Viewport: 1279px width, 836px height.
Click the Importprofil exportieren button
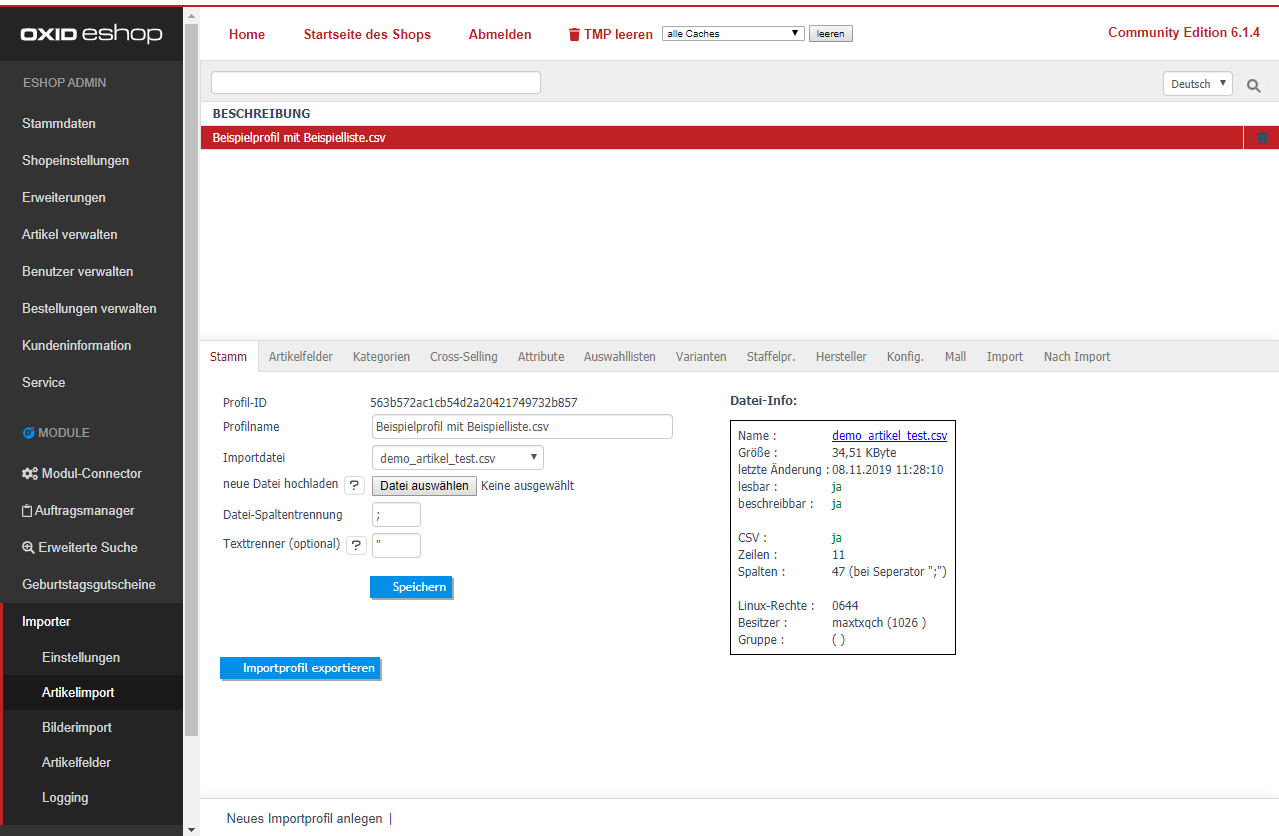[x=300, y=668]
